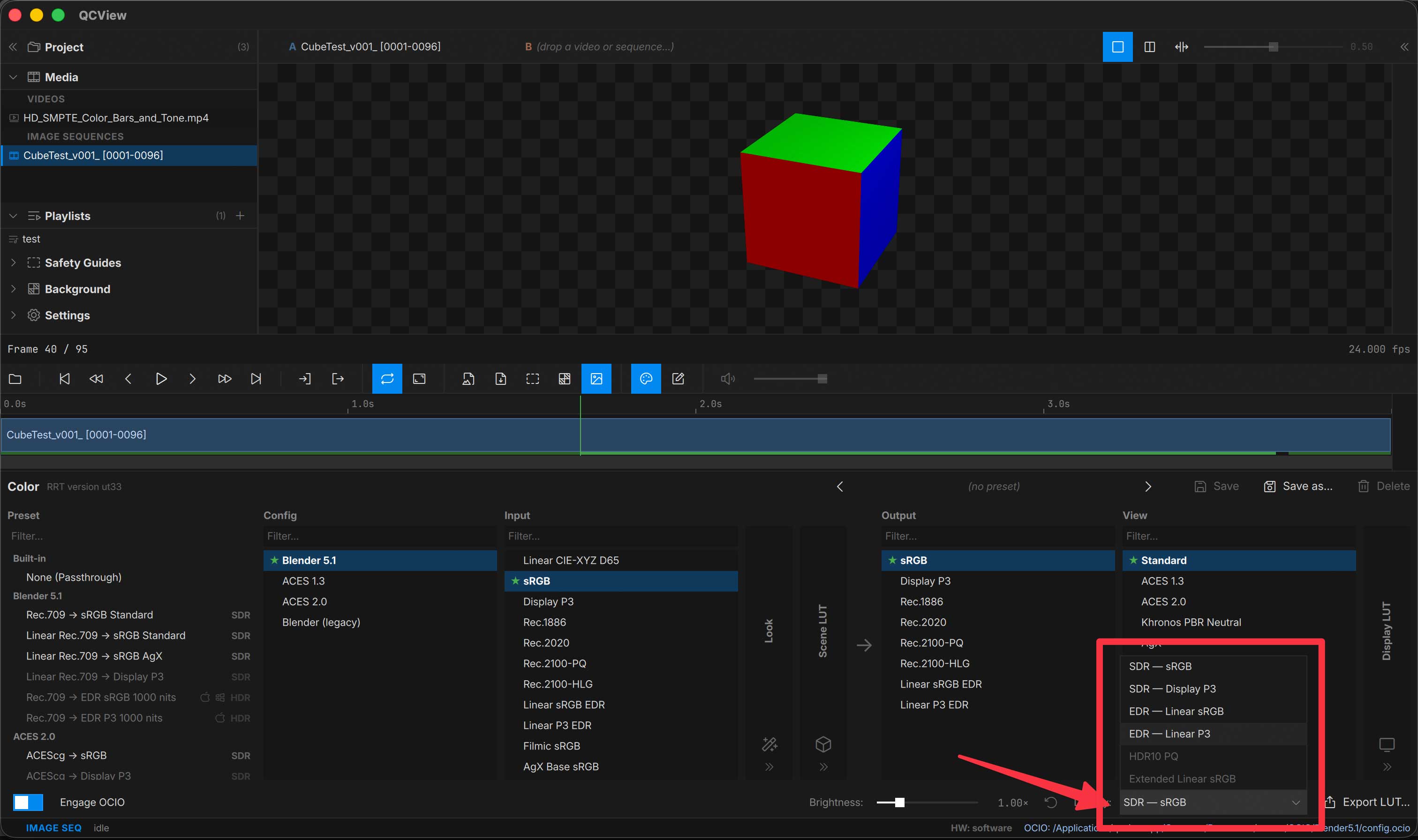Open the annotate pencil tool

[678, 379]
